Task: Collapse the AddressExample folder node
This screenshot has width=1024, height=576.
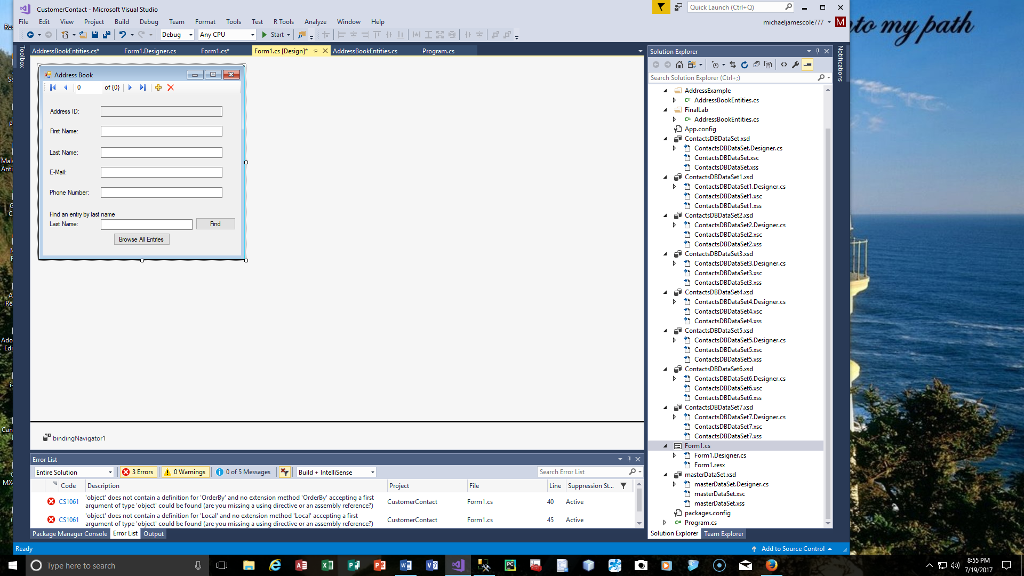Action: 665,90
